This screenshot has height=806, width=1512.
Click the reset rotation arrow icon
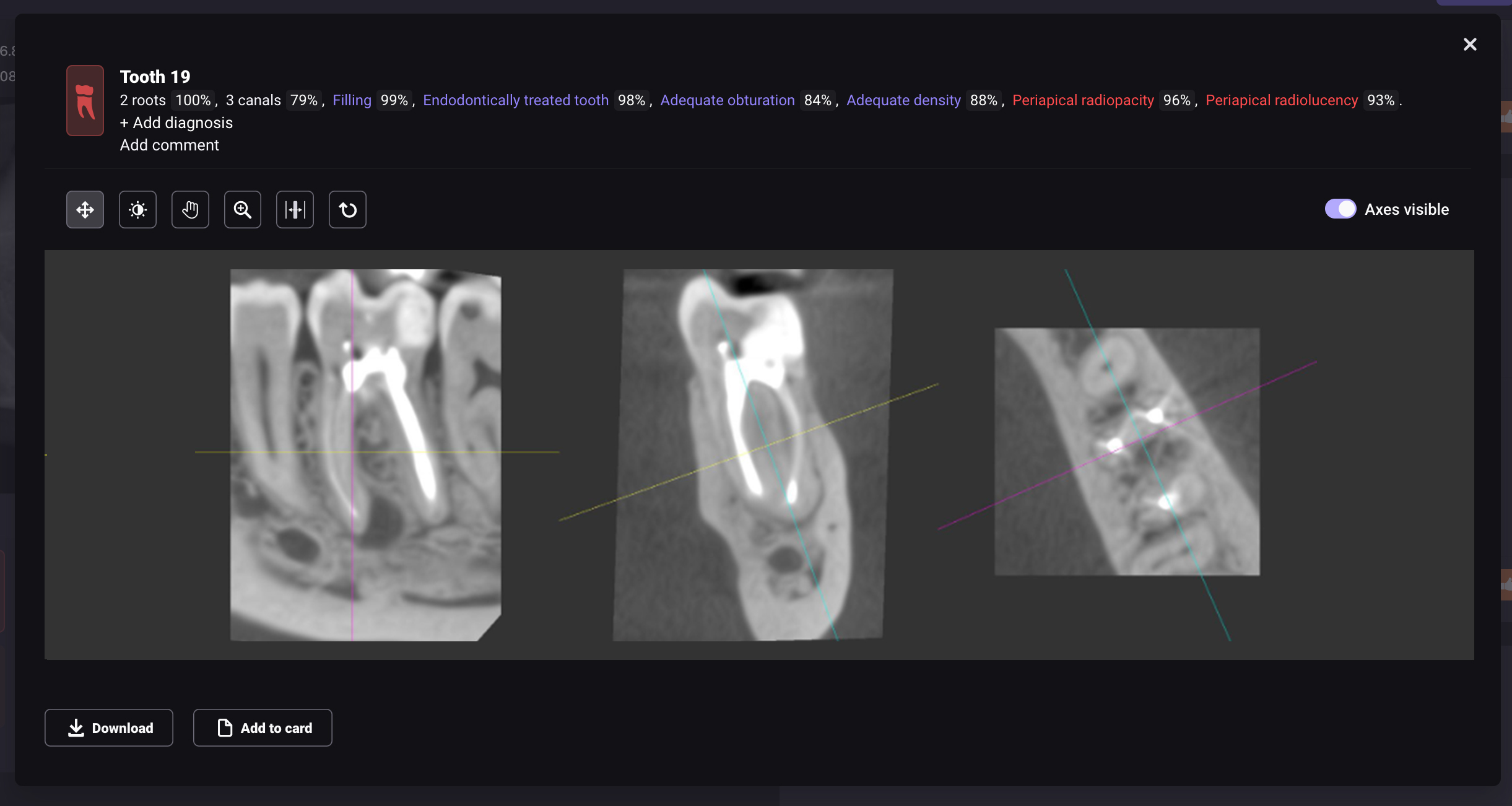tap(347, 210)
